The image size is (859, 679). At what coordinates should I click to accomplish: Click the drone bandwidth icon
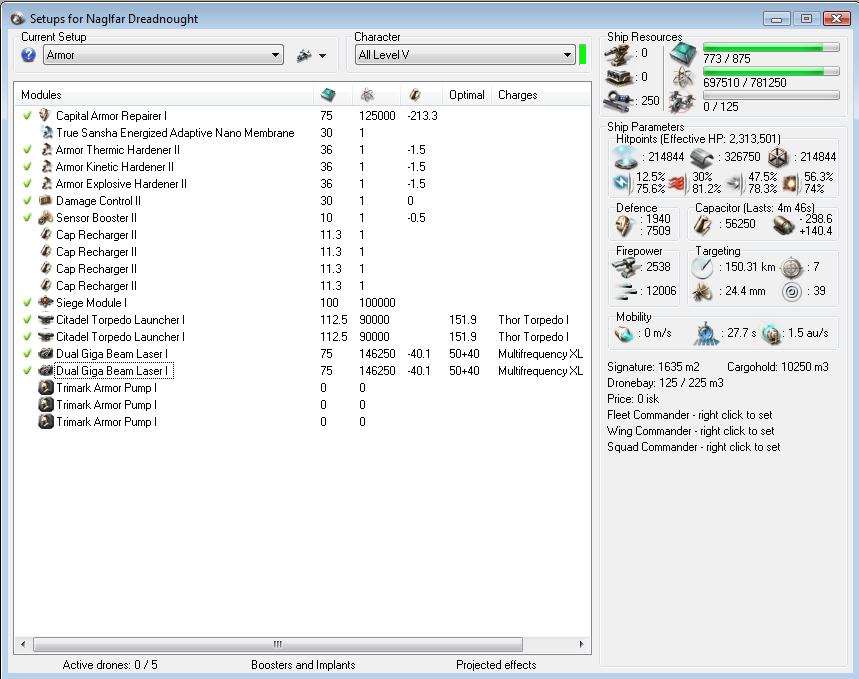point(683,101)
